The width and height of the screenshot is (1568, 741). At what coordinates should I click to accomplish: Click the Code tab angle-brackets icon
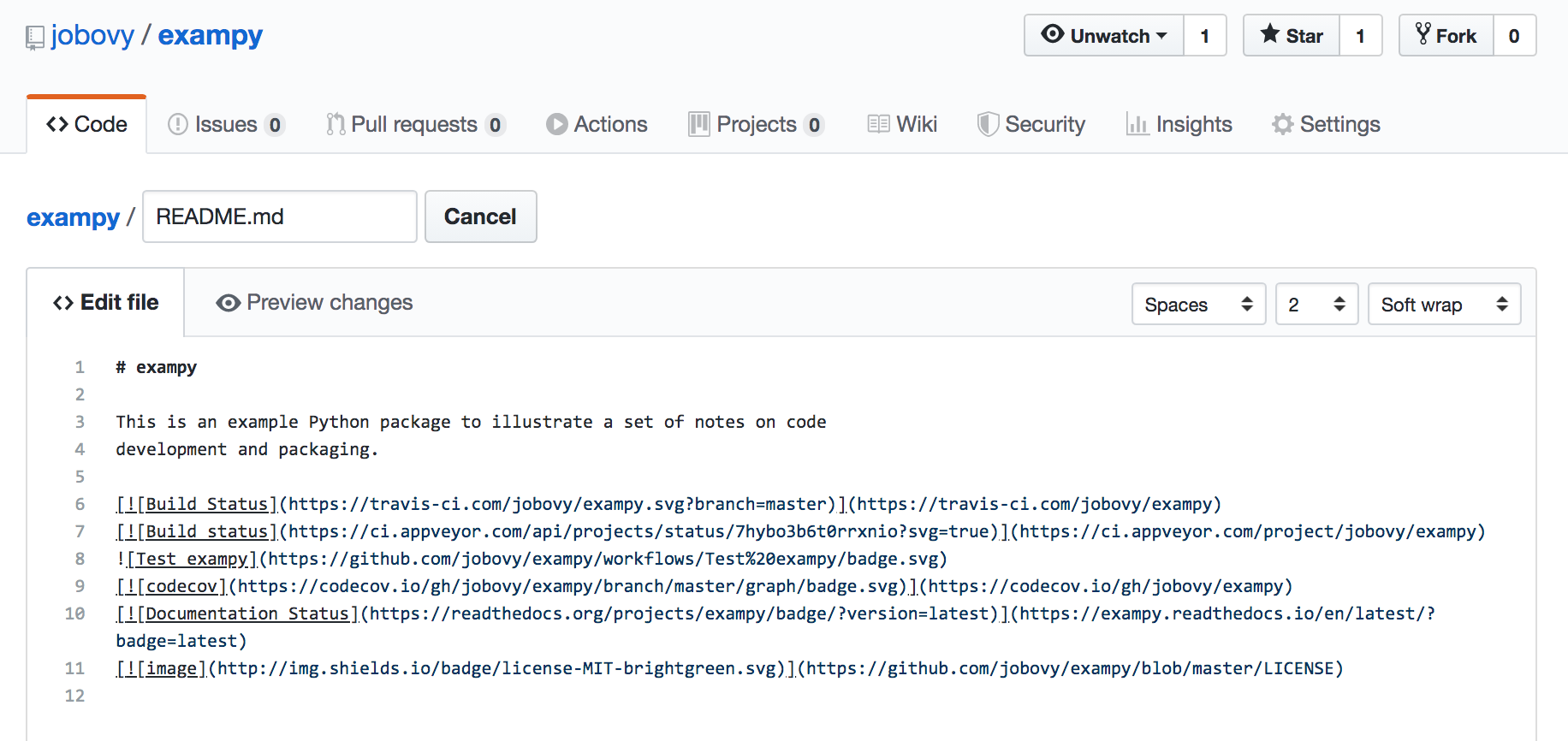[57, 125]
